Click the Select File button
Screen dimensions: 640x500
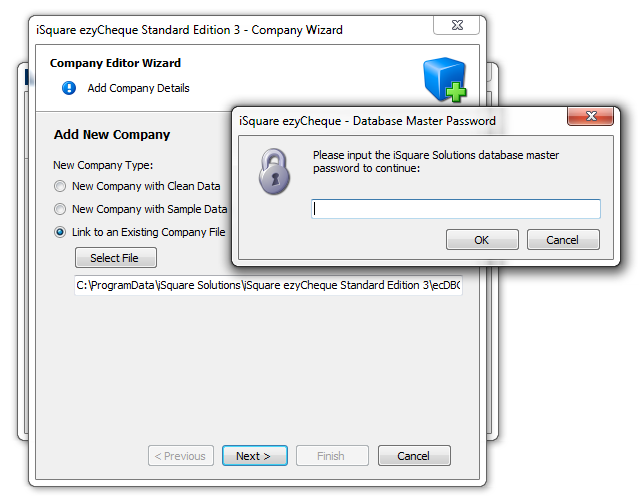(116, 258)
